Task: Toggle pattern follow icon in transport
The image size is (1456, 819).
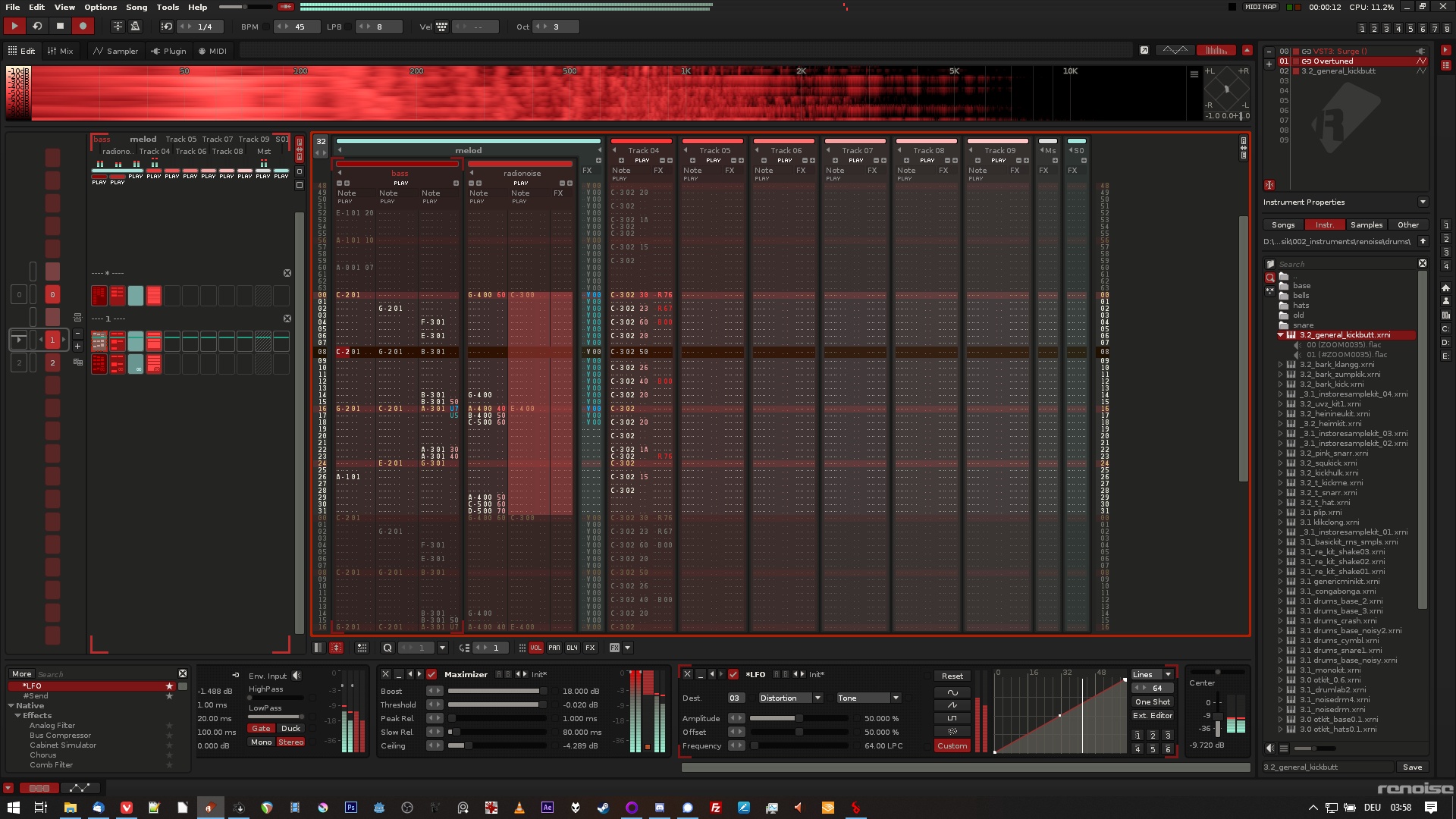Action: tap(118, 26)
